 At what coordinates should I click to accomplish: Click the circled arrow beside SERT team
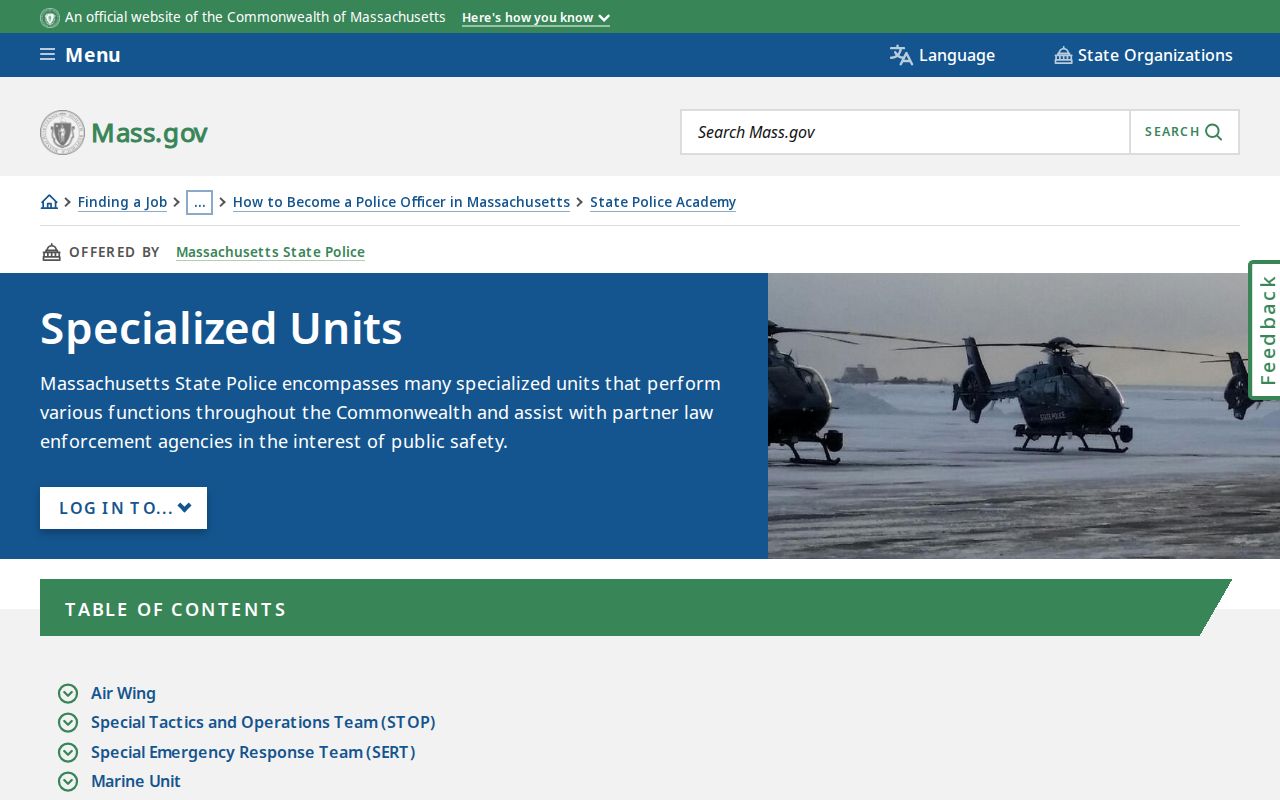point(68,752)
